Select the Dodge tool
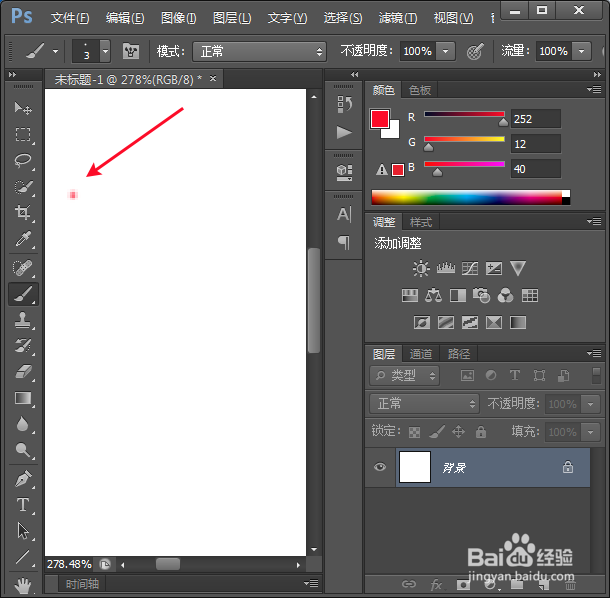Viewport: 610px width, 598px height. tap(23, 451)
